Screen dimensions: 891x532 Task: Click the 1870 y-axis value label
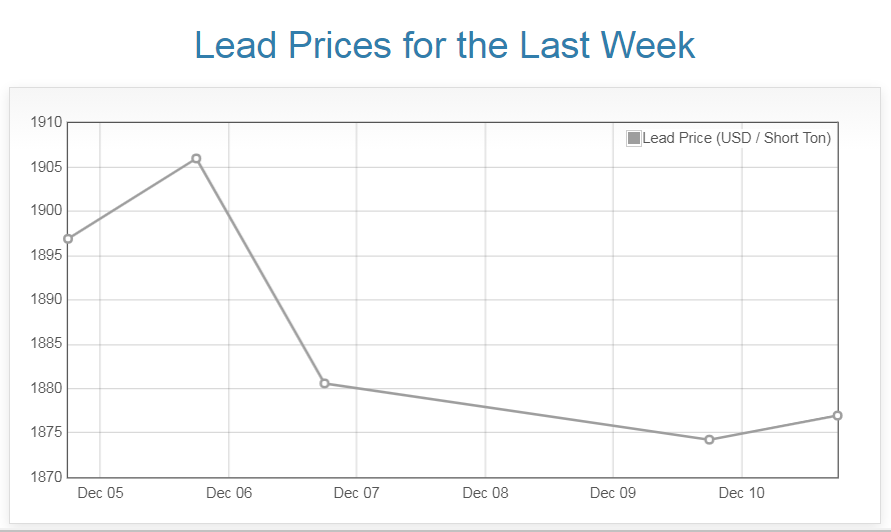[x=47, y=477]
